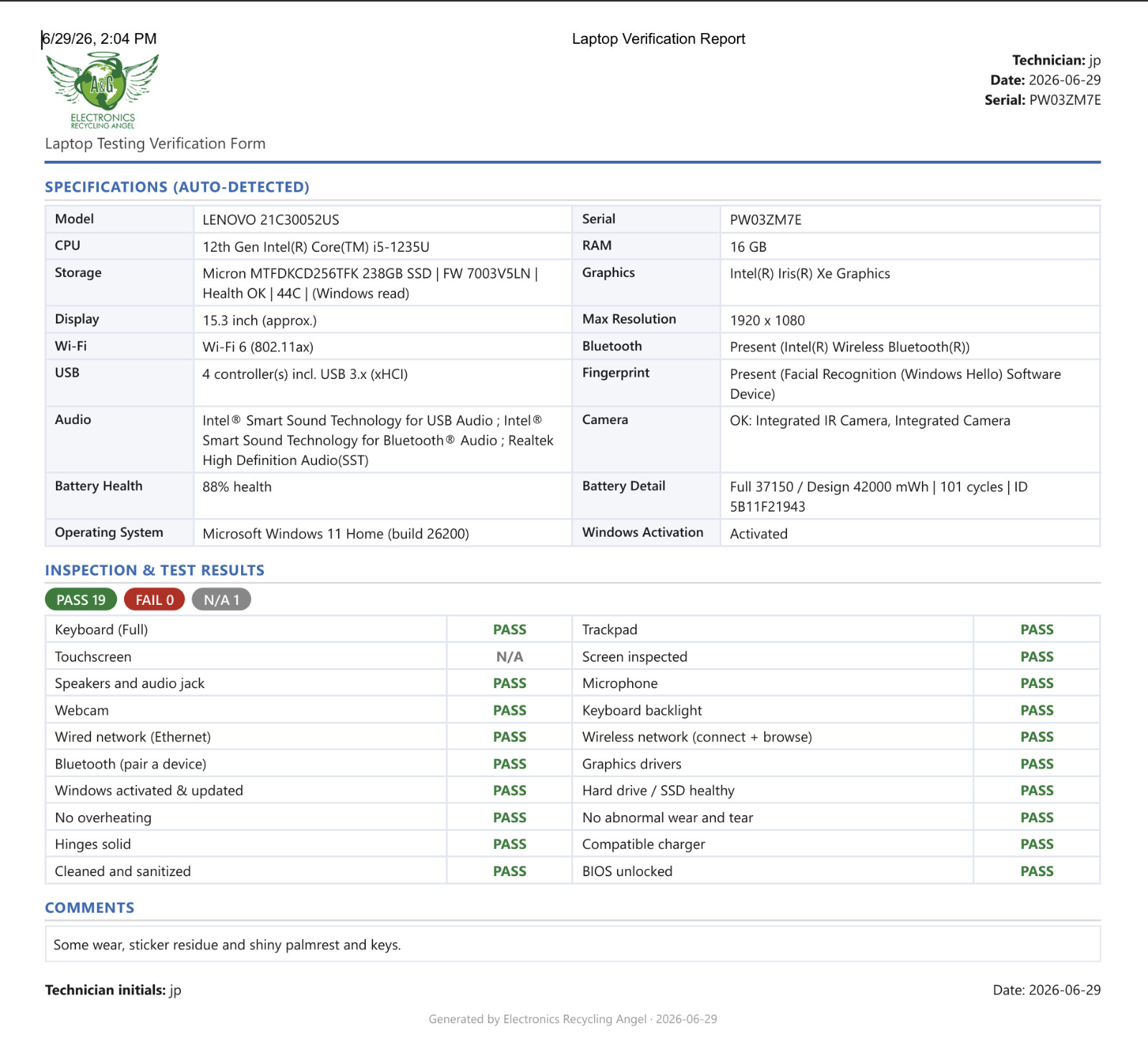Select the 'BIOS unlocked' test name
Screen dimensions: 1148x1044
(x=627, y=871)
